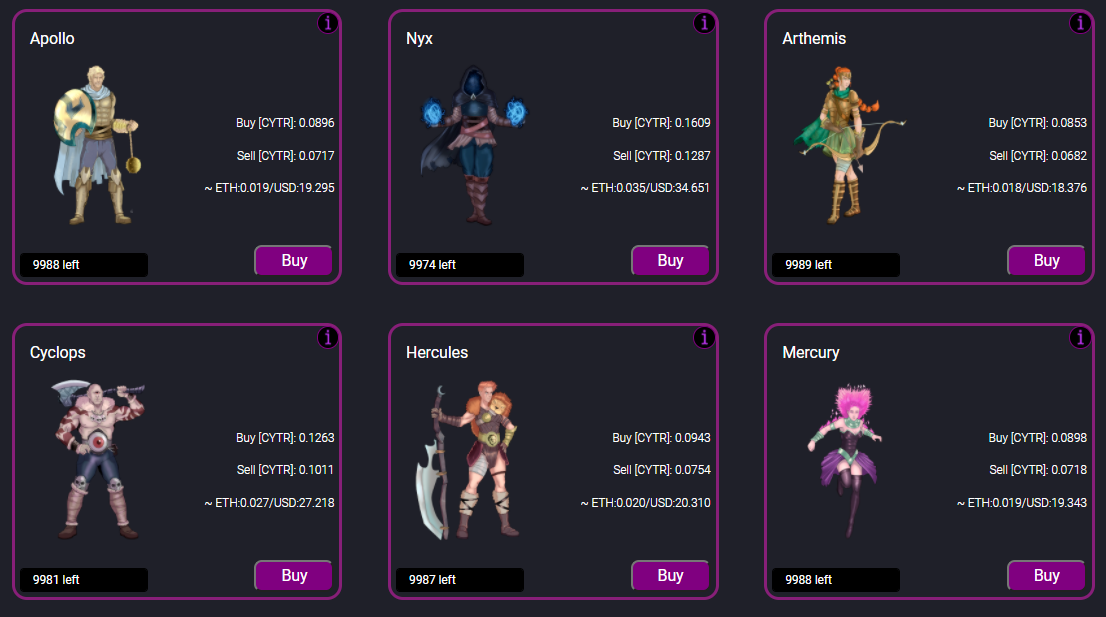This screenshot has width=1106, height=617.
Task: Click the Hercules character artwork
Action: pos(466,460)
